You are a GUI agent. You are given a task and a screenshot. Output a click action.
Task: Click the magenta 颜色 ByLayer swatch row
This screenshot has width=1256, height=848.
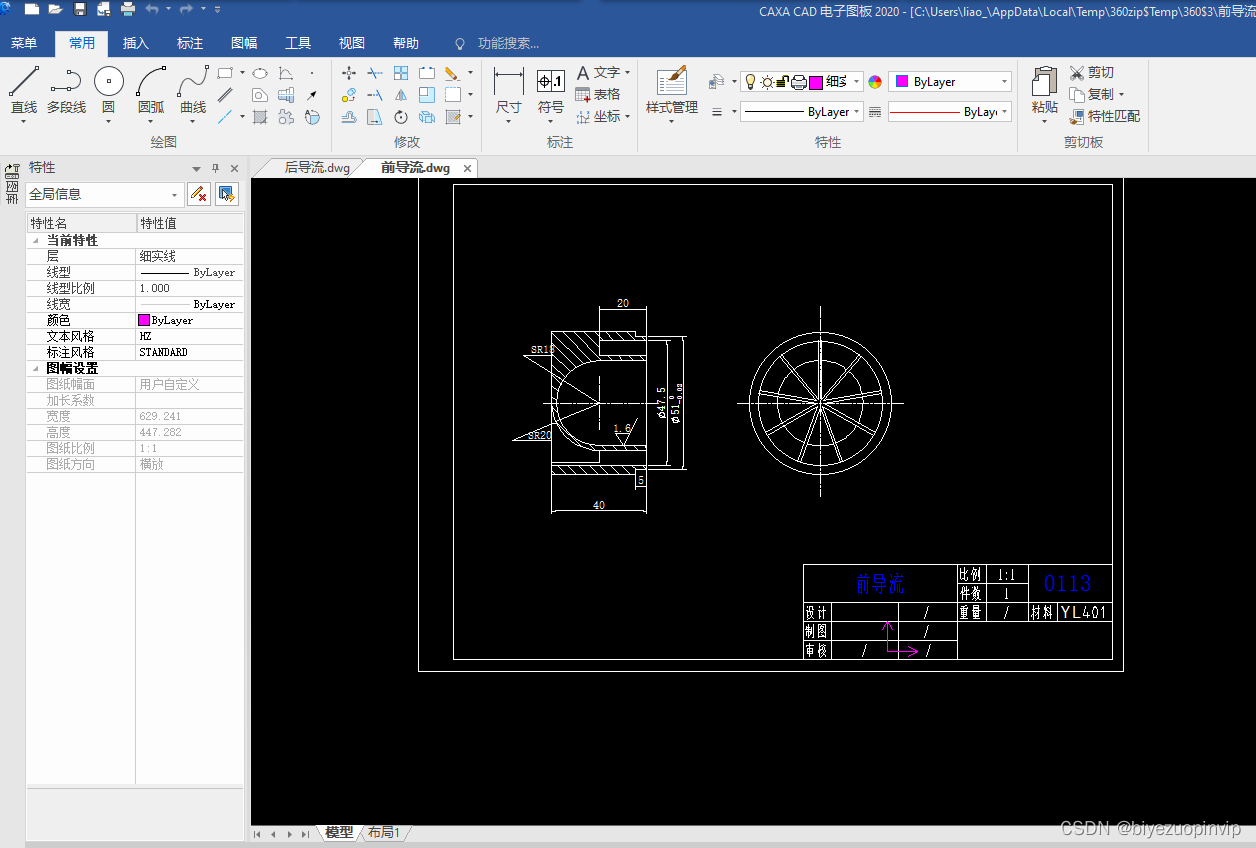[x=190, y=320]
